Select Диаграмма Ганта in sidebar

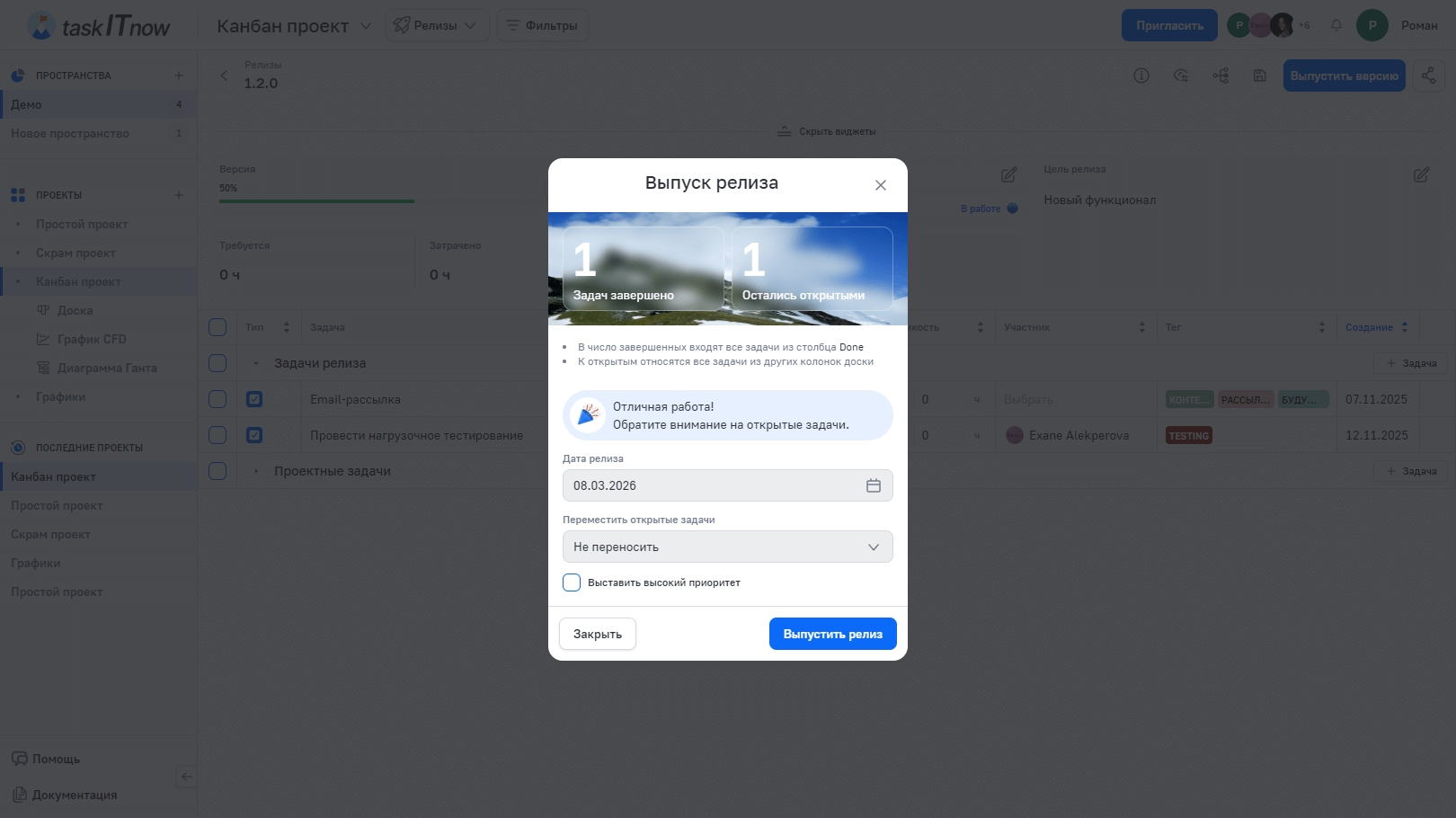coord(107,368)
